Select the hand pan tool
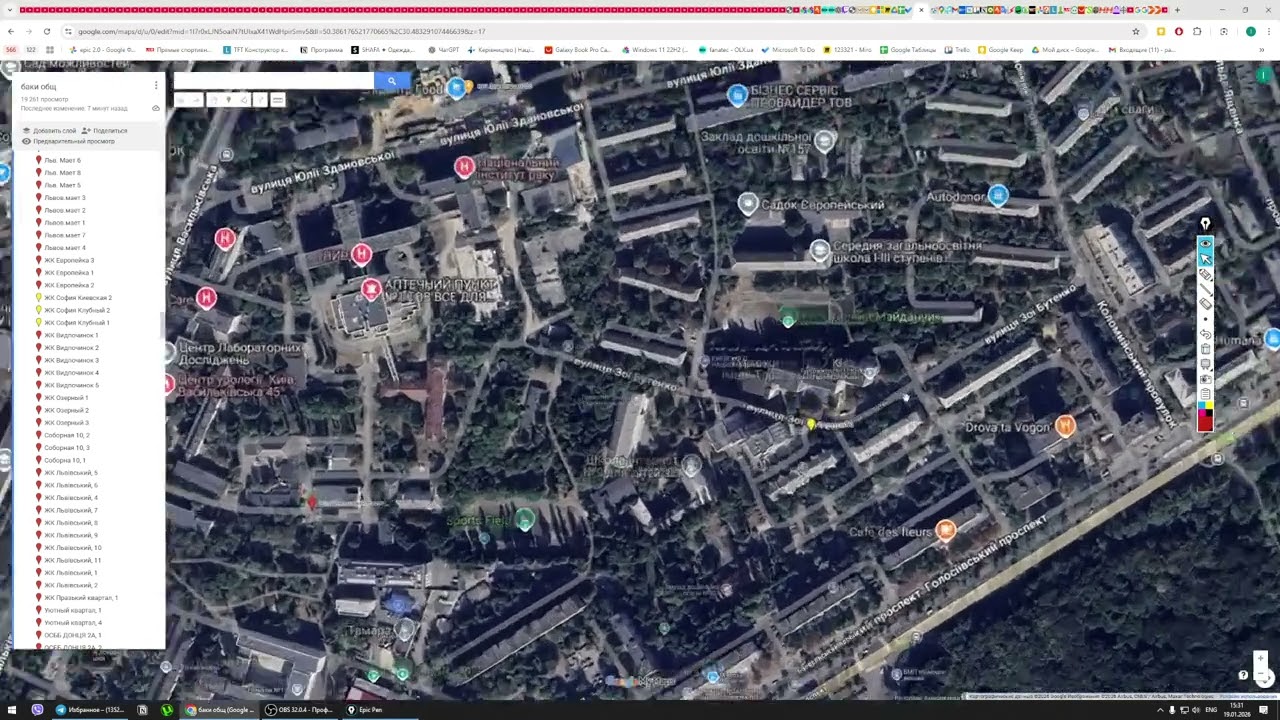This screenshot has height=720, width=1280. [x=213, y=100]
